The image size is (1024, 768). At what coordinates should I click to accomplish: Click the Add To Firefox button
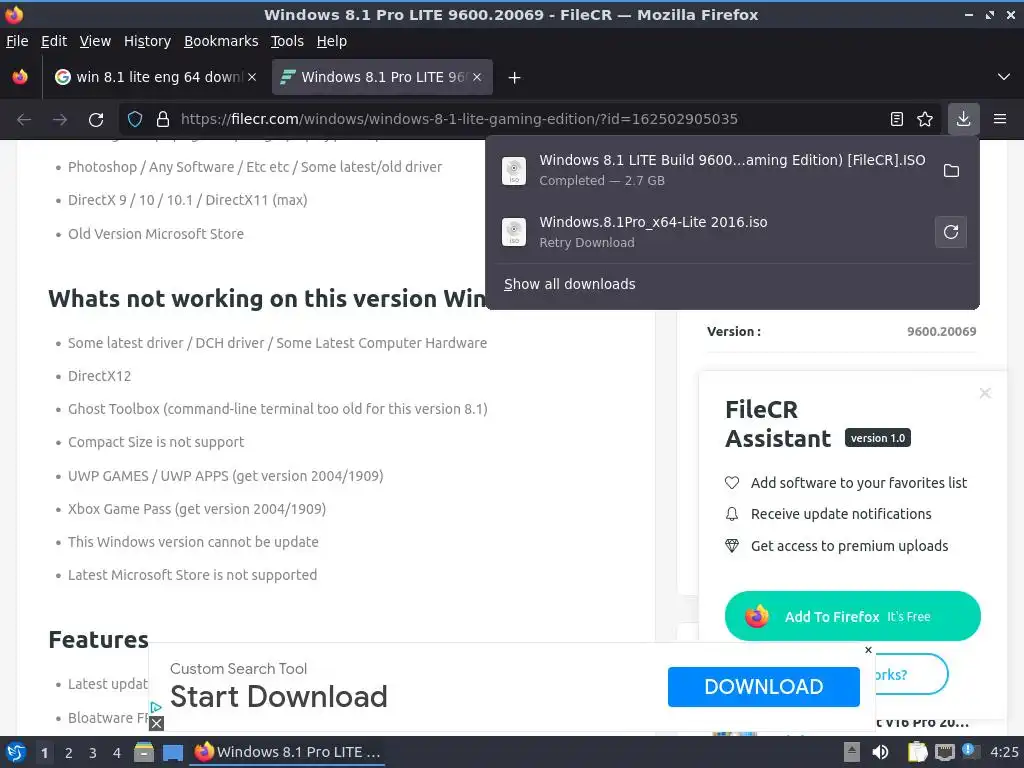(x=852, y=616)
